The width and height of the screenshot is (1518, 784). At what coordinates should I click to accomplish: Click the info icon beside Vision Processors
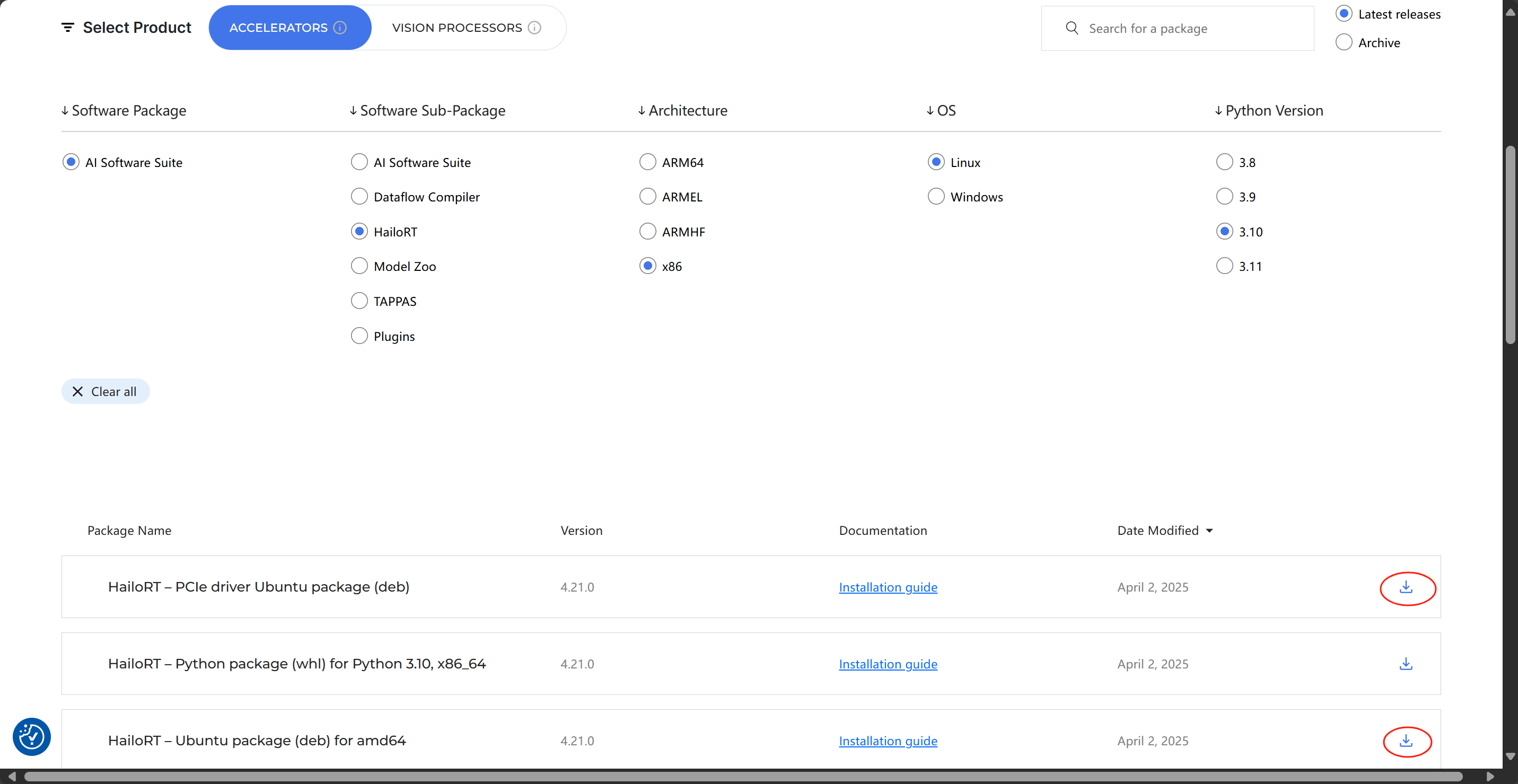[534, 28]
